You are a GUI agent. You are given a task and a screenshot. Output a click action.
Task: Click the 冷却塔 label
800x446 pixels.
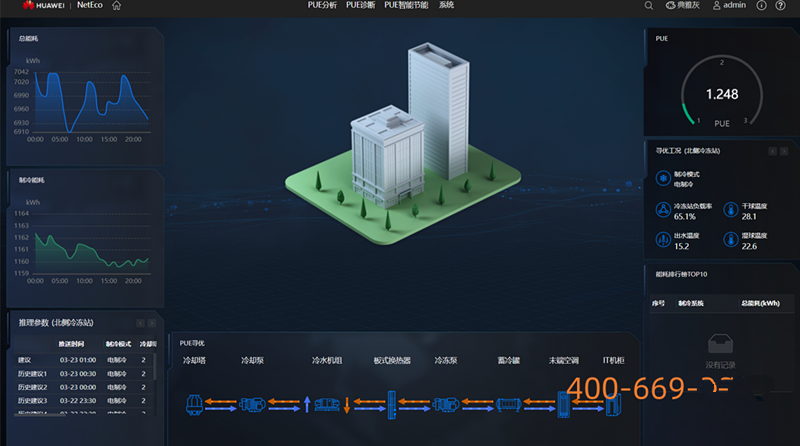coord(194,360)
